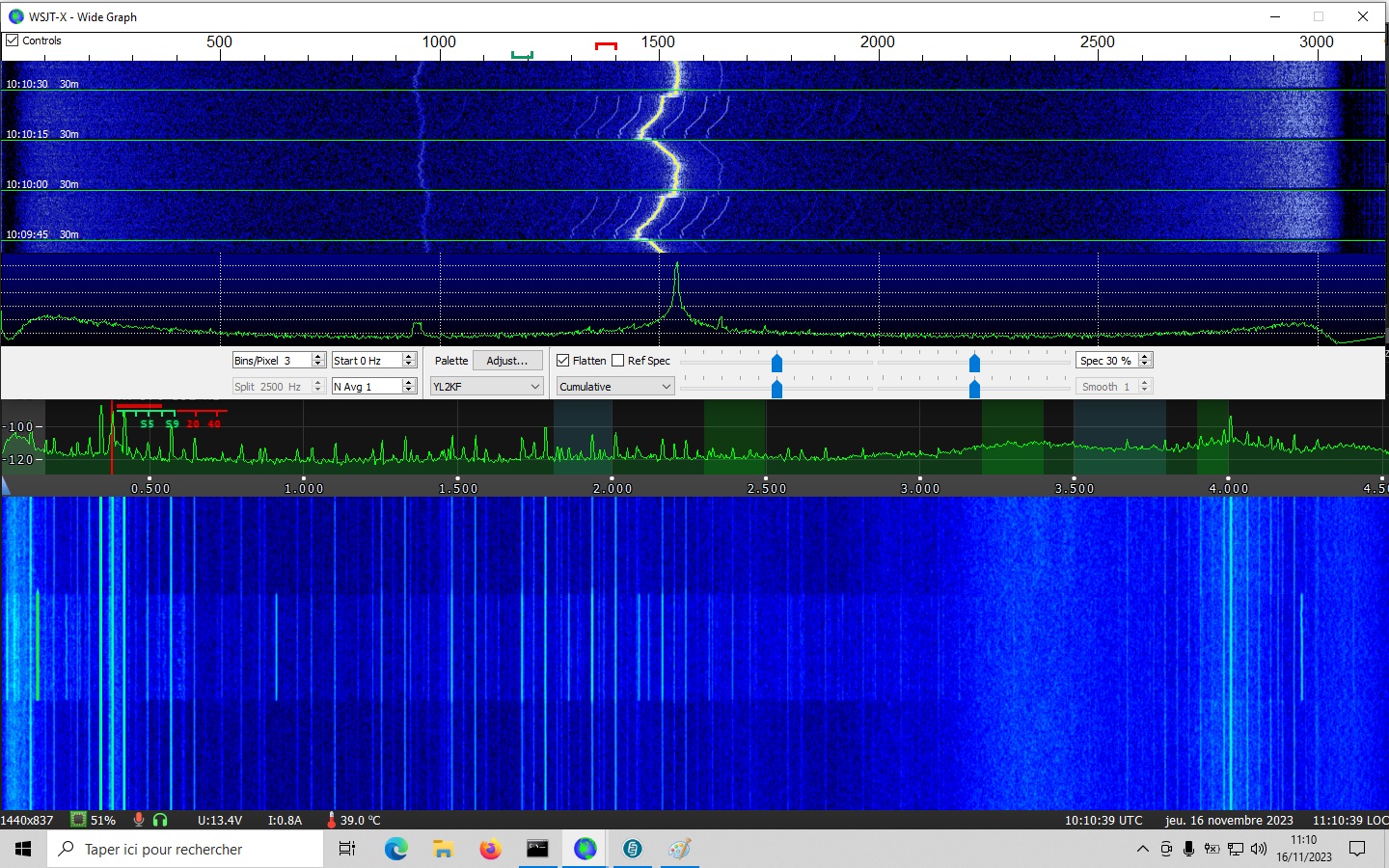
Task: Open the YL2KF palette dropdown
Action: click(487, 387)
